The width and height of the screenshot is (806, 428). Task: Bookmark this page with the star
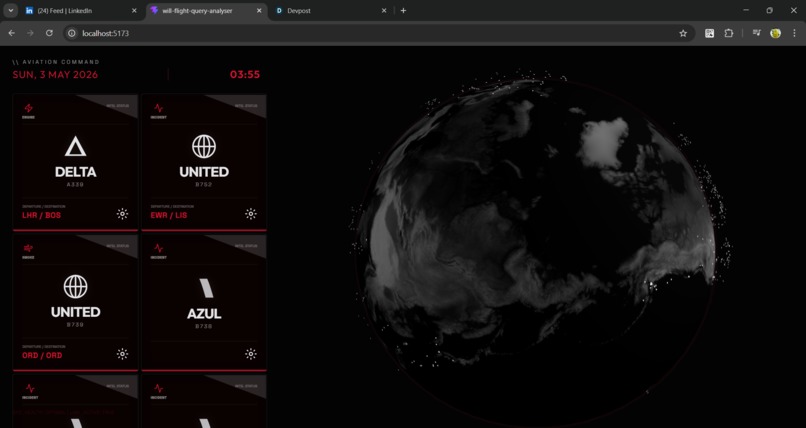click(x=683, y=33)
